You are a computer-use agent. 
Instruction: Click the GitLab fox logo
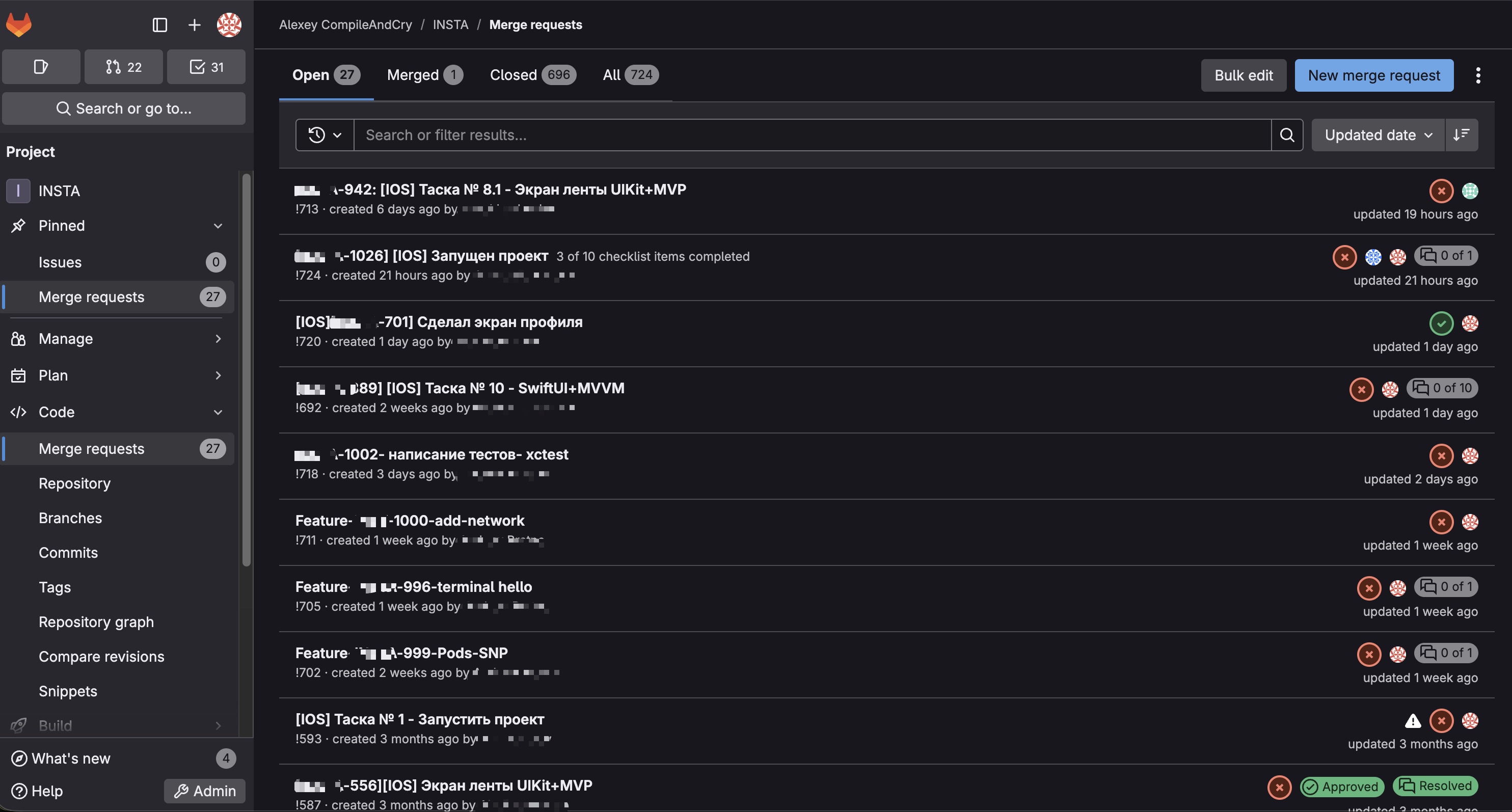click(19, 24)
